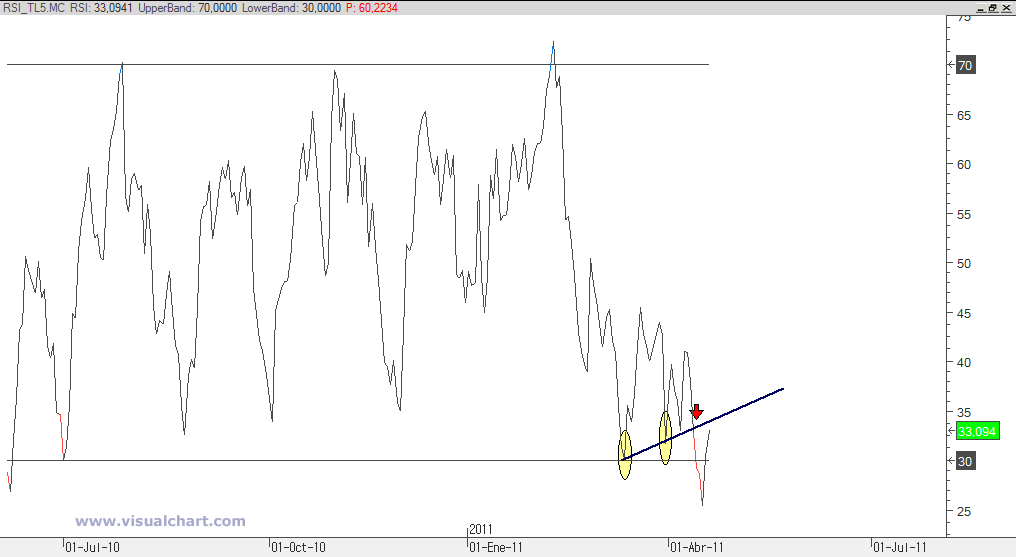Click the 25 label on the value axis

964,511
